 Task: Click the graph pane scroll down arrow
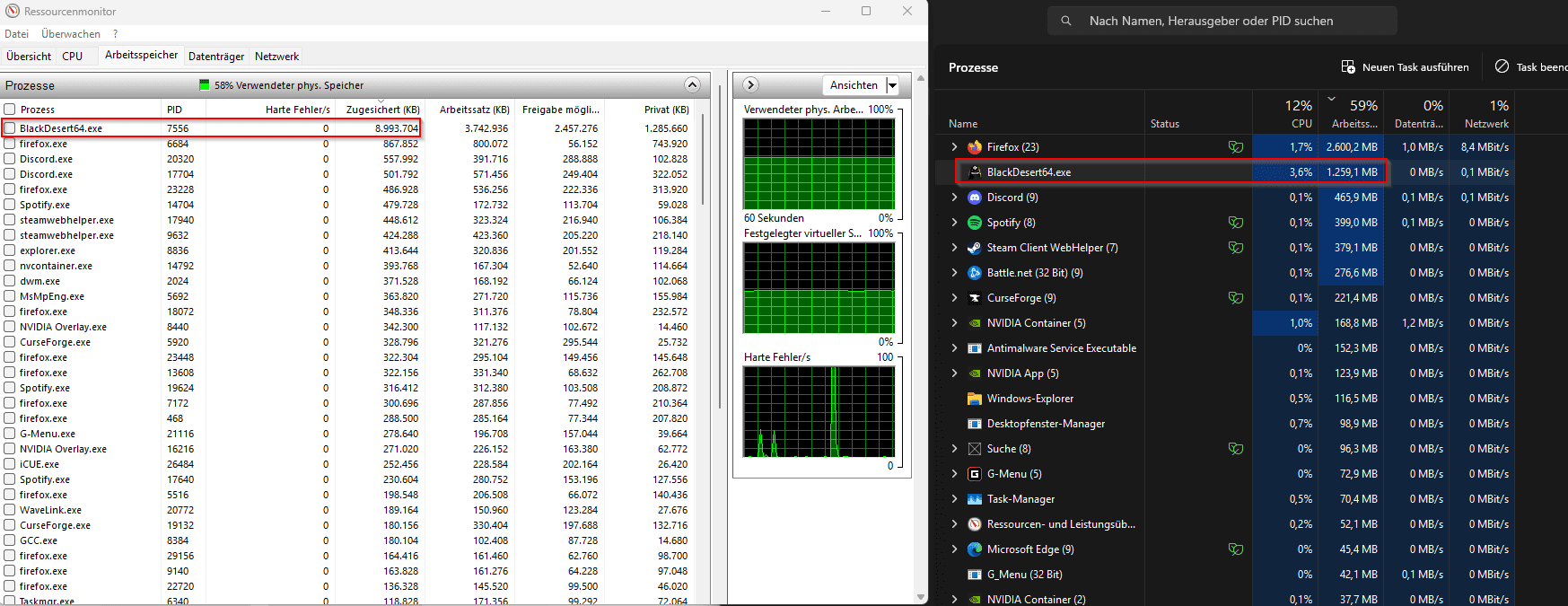click(921, 597)
